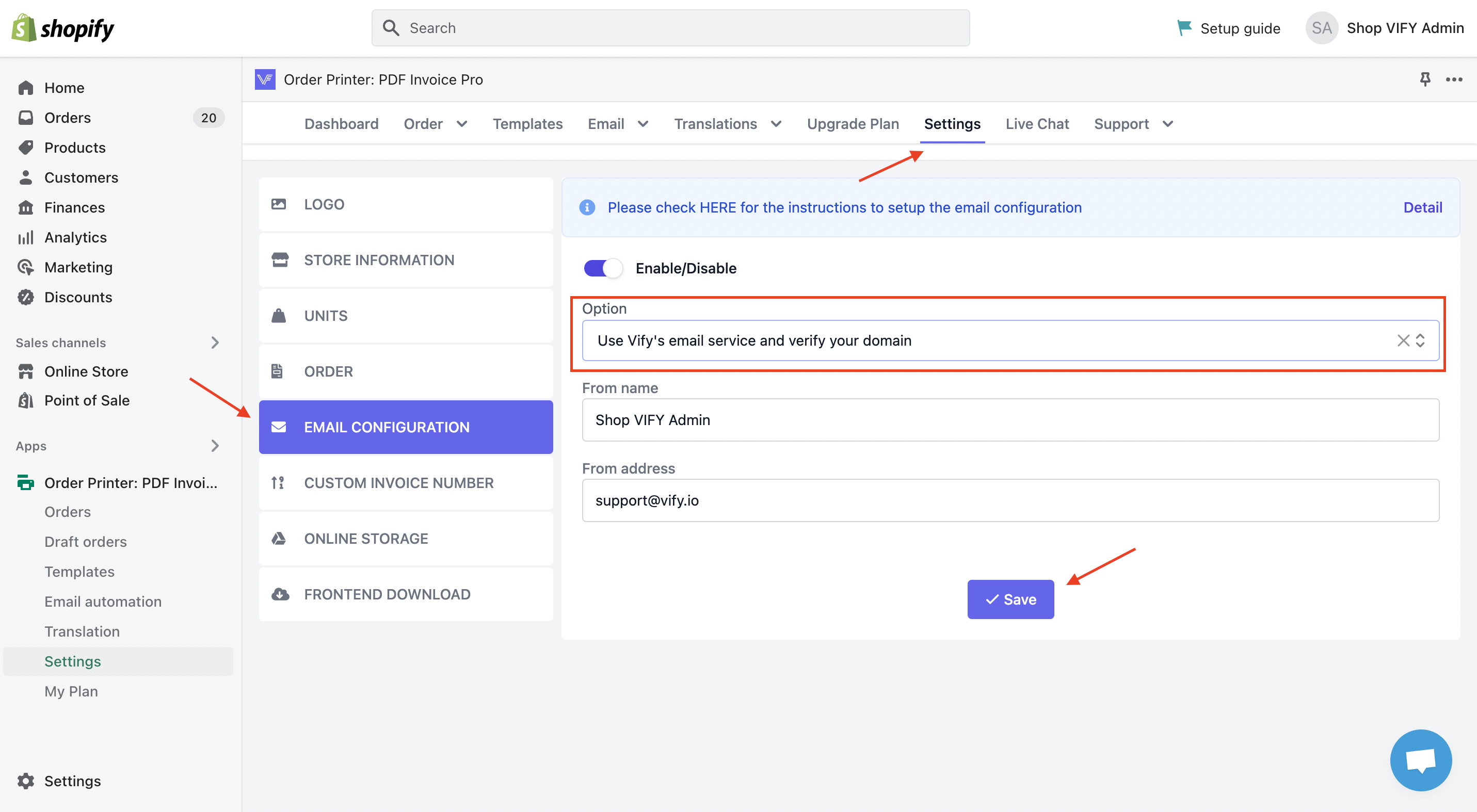Toggle the Enable/Disable switch
This screenshot has height=812, width=1477.
(x=603, y=268)
